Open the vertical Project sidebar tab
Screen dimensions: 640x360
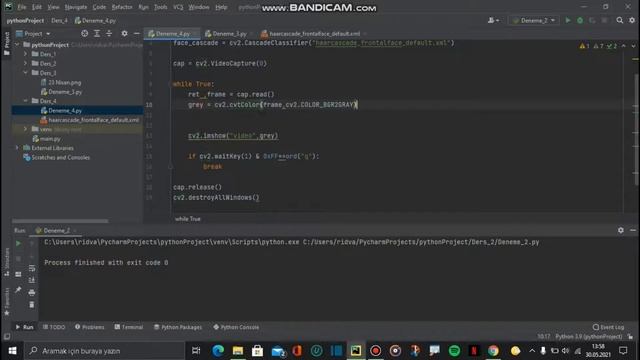pyautogui.click(x=7, y=44)
